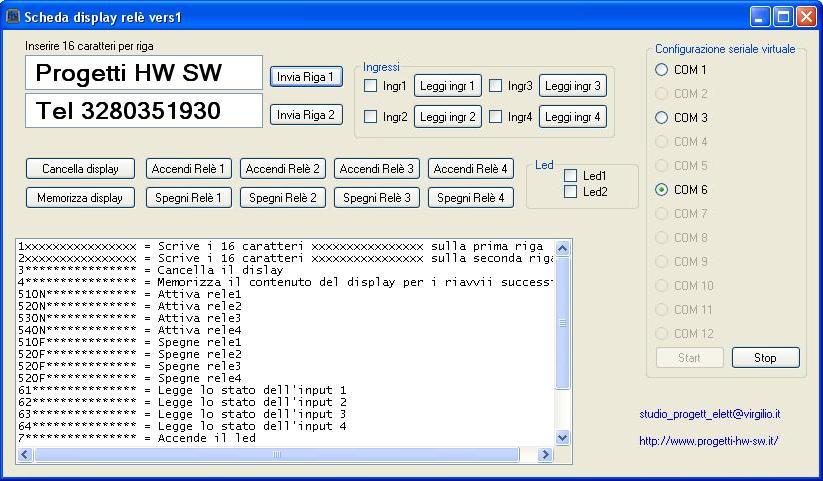Click the up arrow of the vertical scrollbar
The height and width of the screenshot is (481, 823).
pos(562,248)
